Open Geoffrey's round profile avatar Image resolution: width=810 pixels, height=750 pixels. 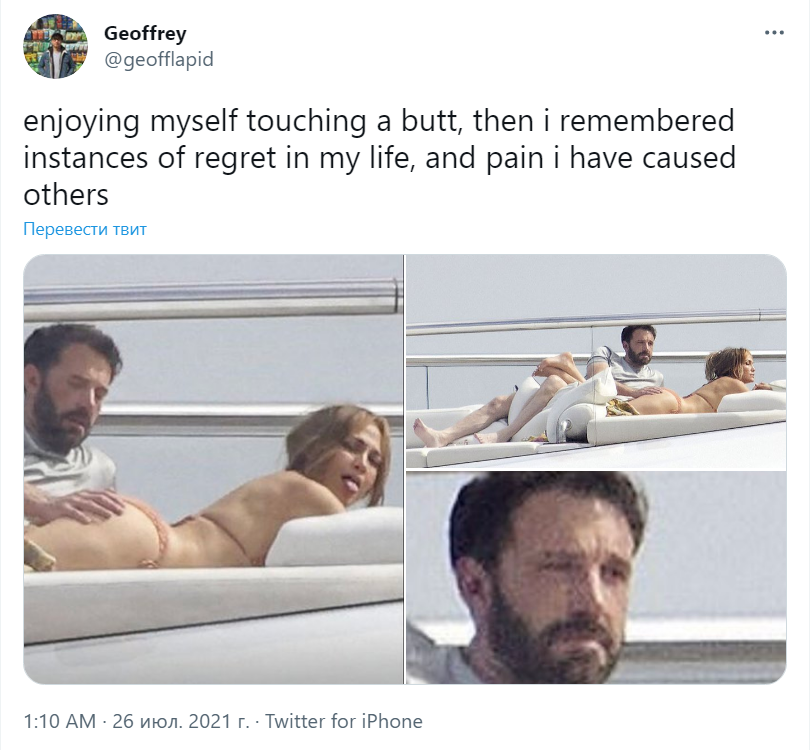click(x=55, y=46)
